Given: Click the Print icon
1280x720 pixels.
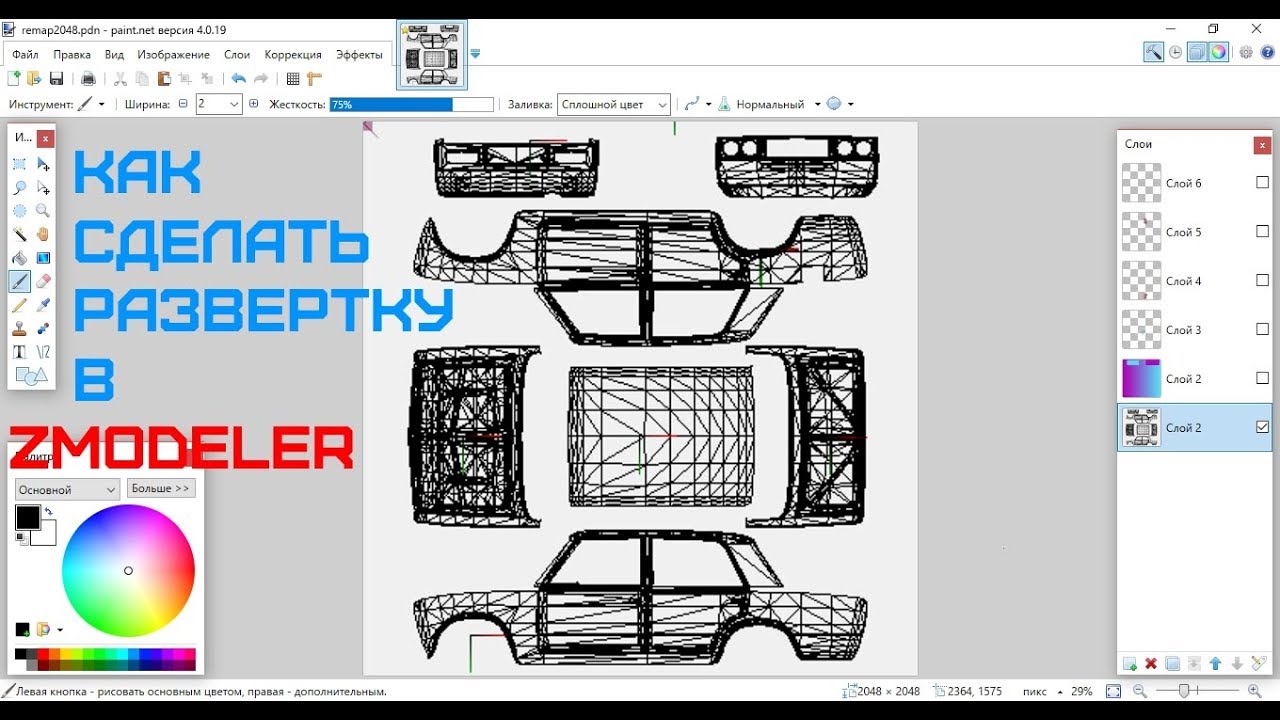Looking at the screenshot, I should [88, 79].
